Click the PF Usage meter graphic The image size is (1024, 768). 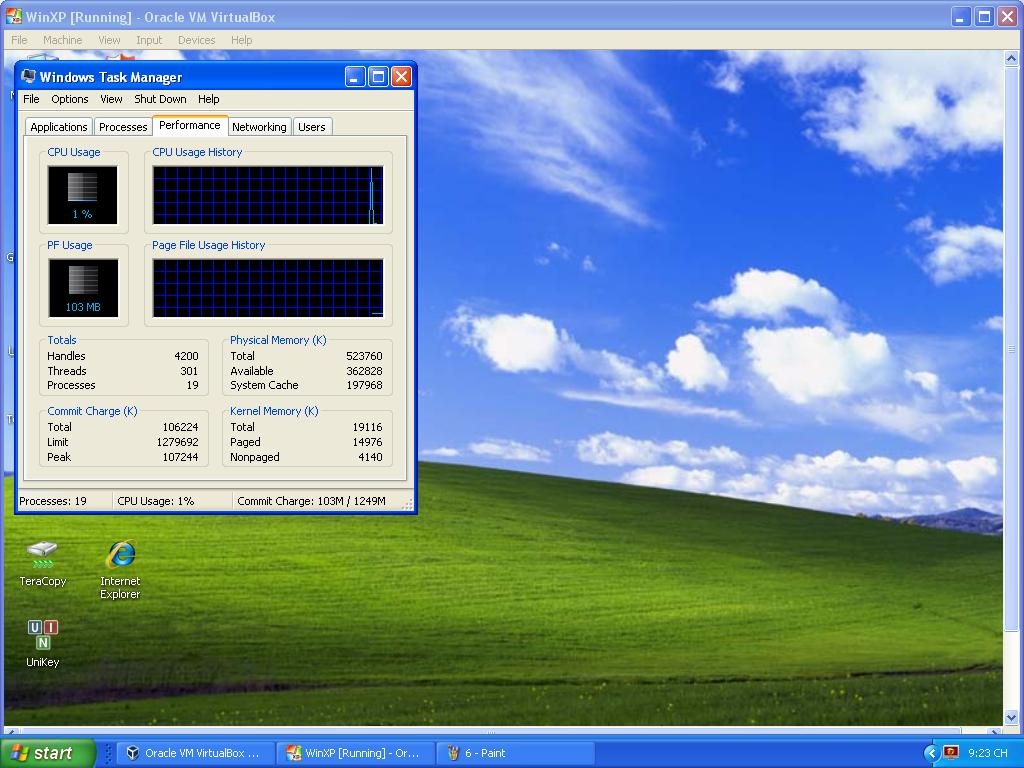tap(82, 288)
